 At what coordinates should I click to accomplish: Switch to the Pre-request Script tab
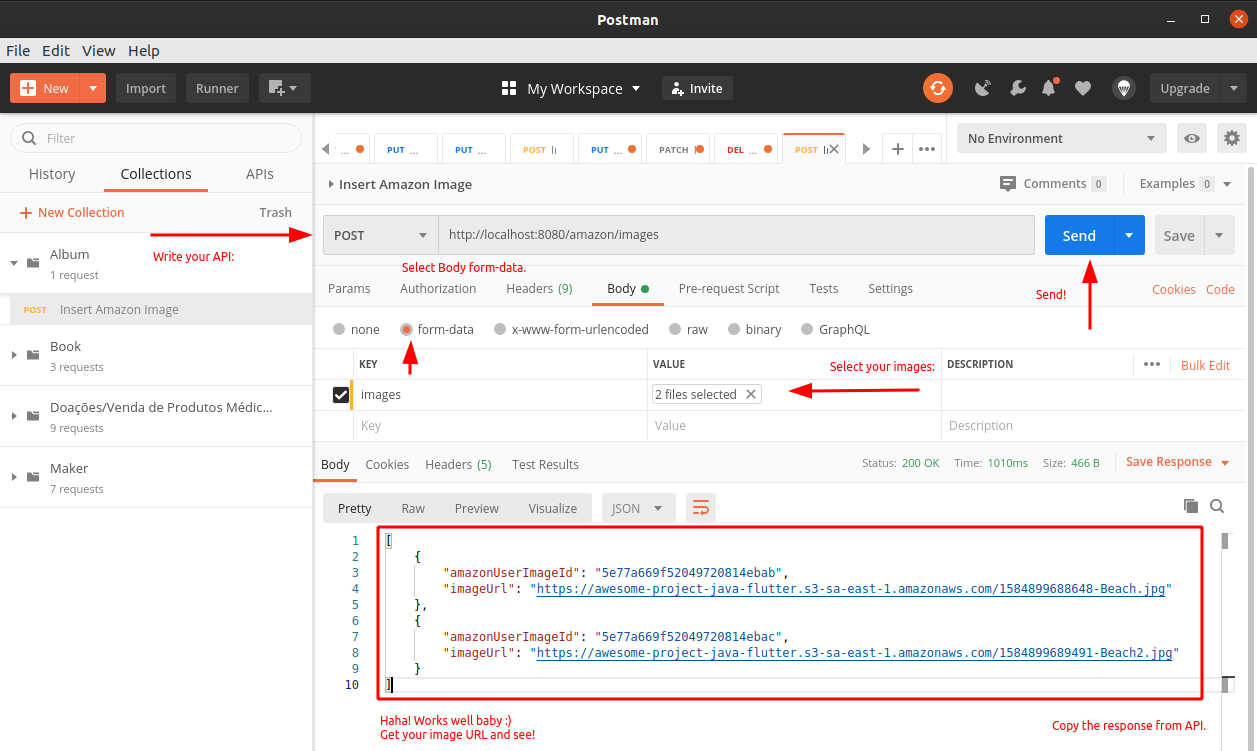[x=729, y=288]
